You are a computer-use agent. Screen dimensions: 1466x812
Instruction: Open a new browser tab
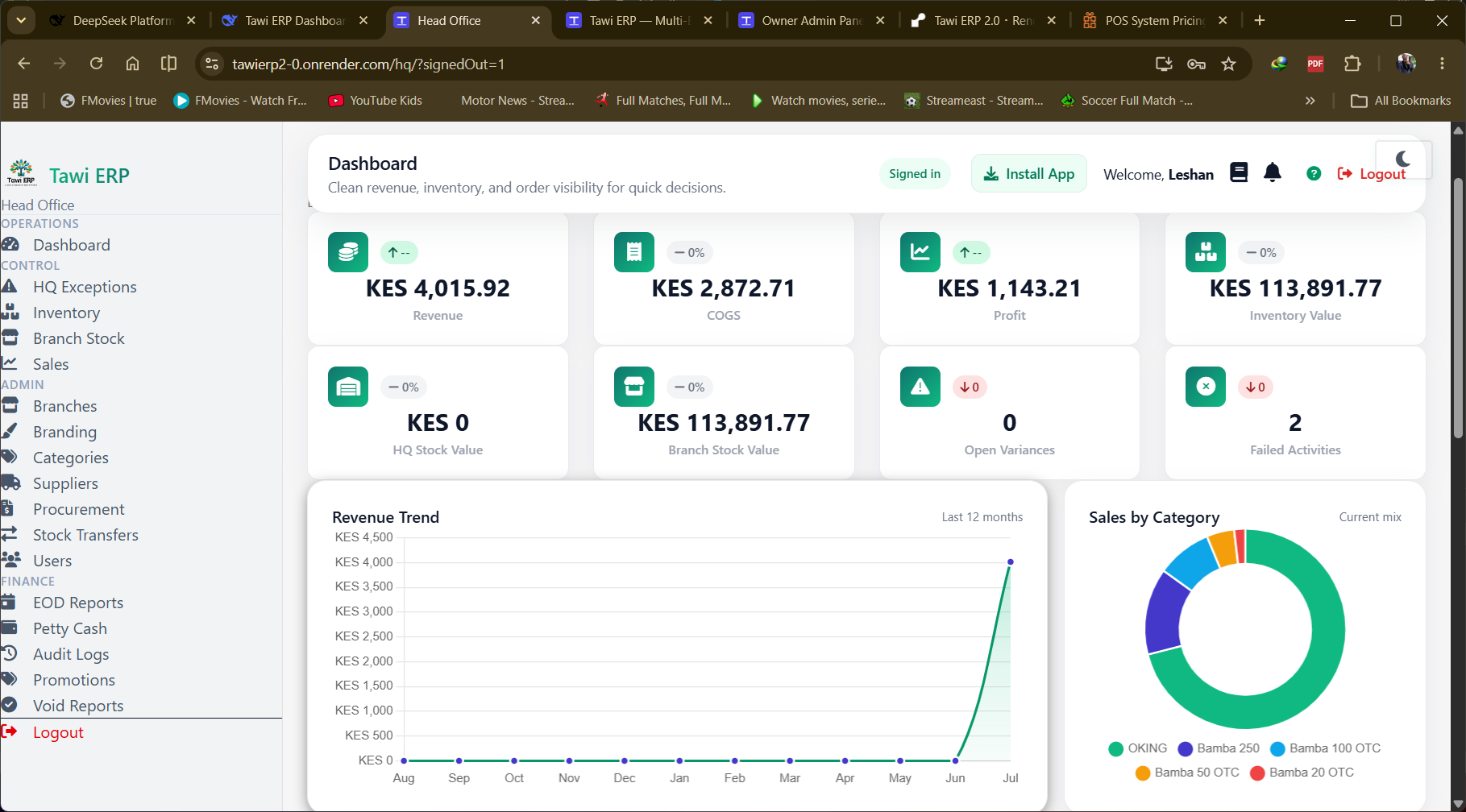1260,21
